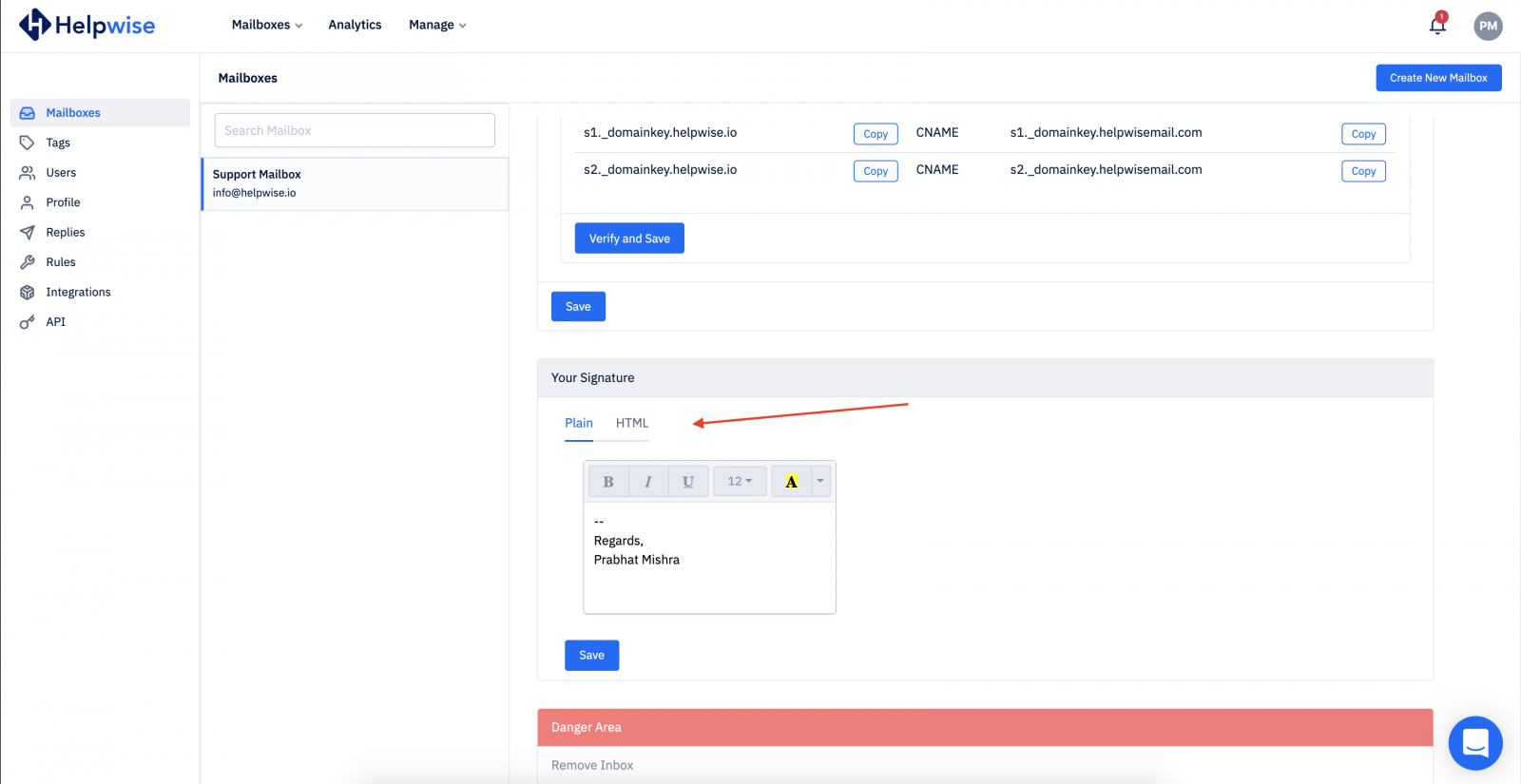Open the PM user avatar menu

coord(1488,26)
